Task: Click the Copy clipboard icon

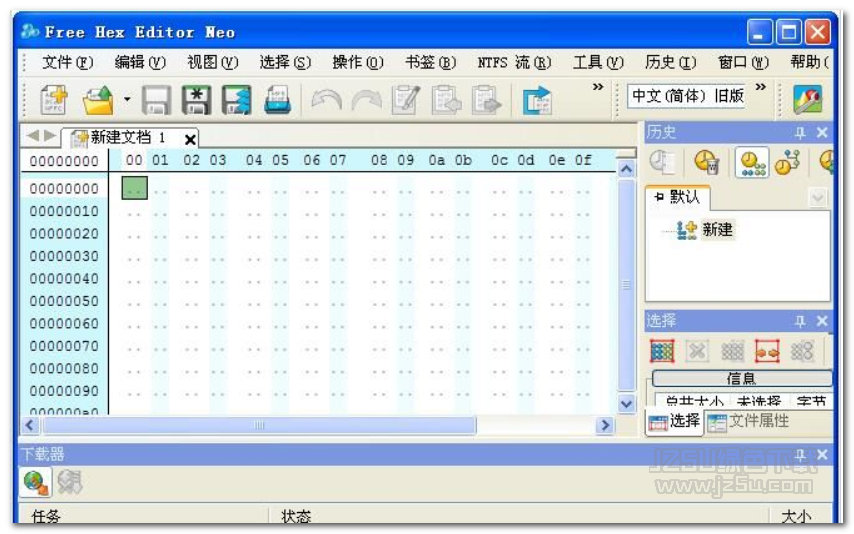Action: click(446, 100)
